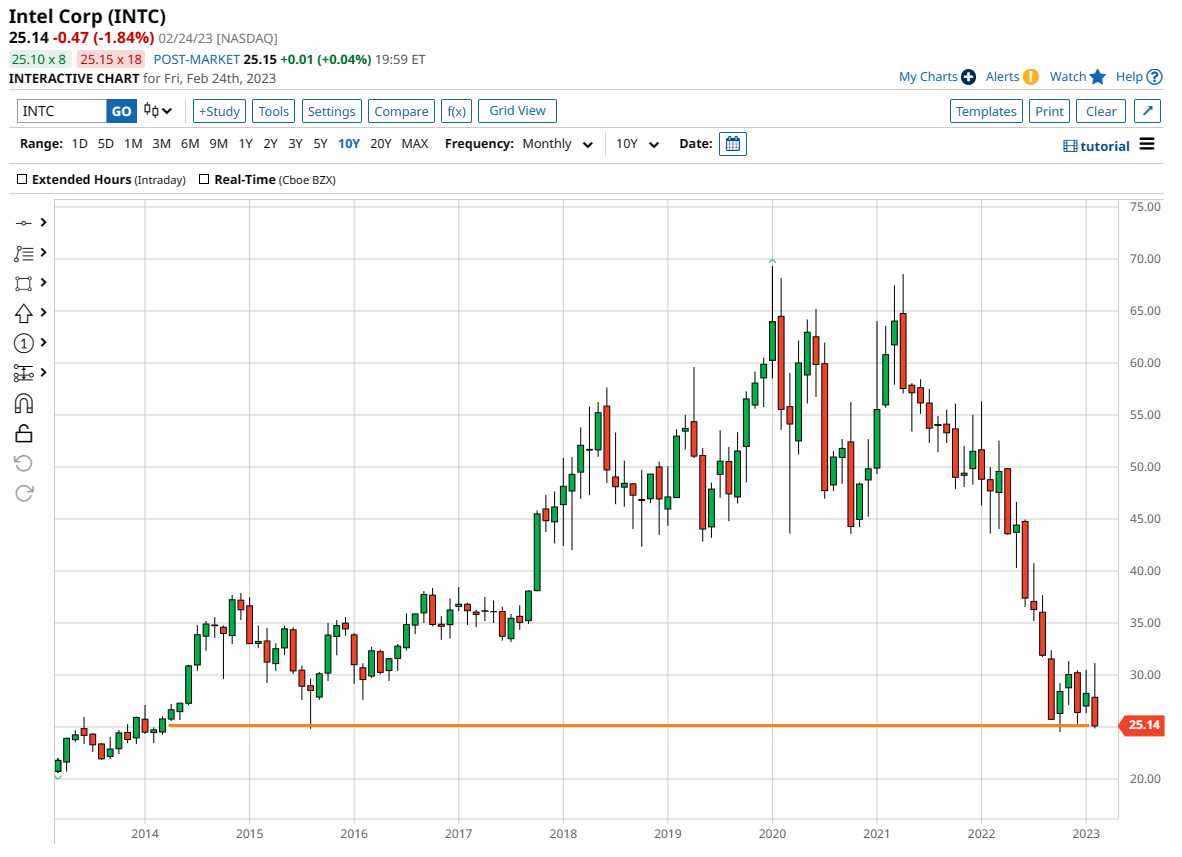Click the Print button
1182x857 pixels.
coord(1049,112)
